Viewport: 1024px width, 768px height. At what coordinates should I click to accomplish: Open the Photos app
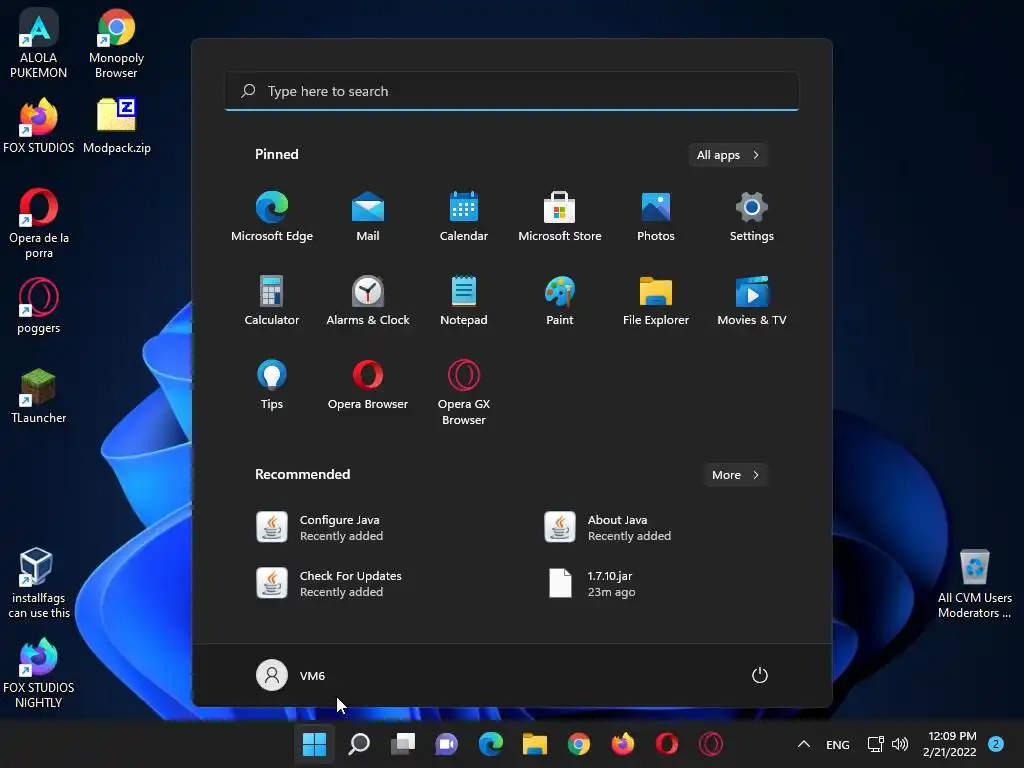(x=656, y=217)
